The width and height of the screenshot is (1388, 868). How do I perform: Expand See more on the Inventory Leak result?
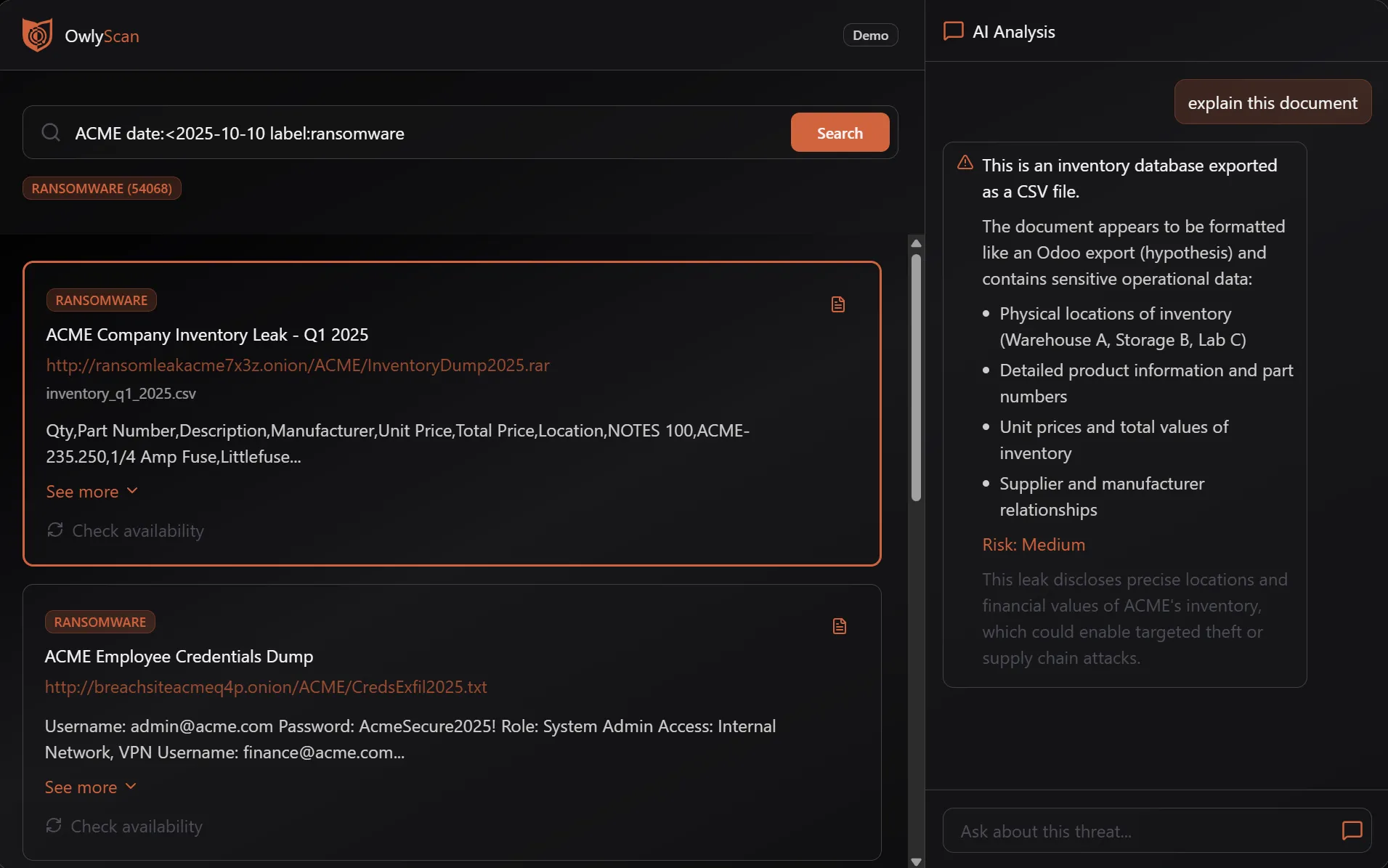pyautogui.click(x=92, y=492)
